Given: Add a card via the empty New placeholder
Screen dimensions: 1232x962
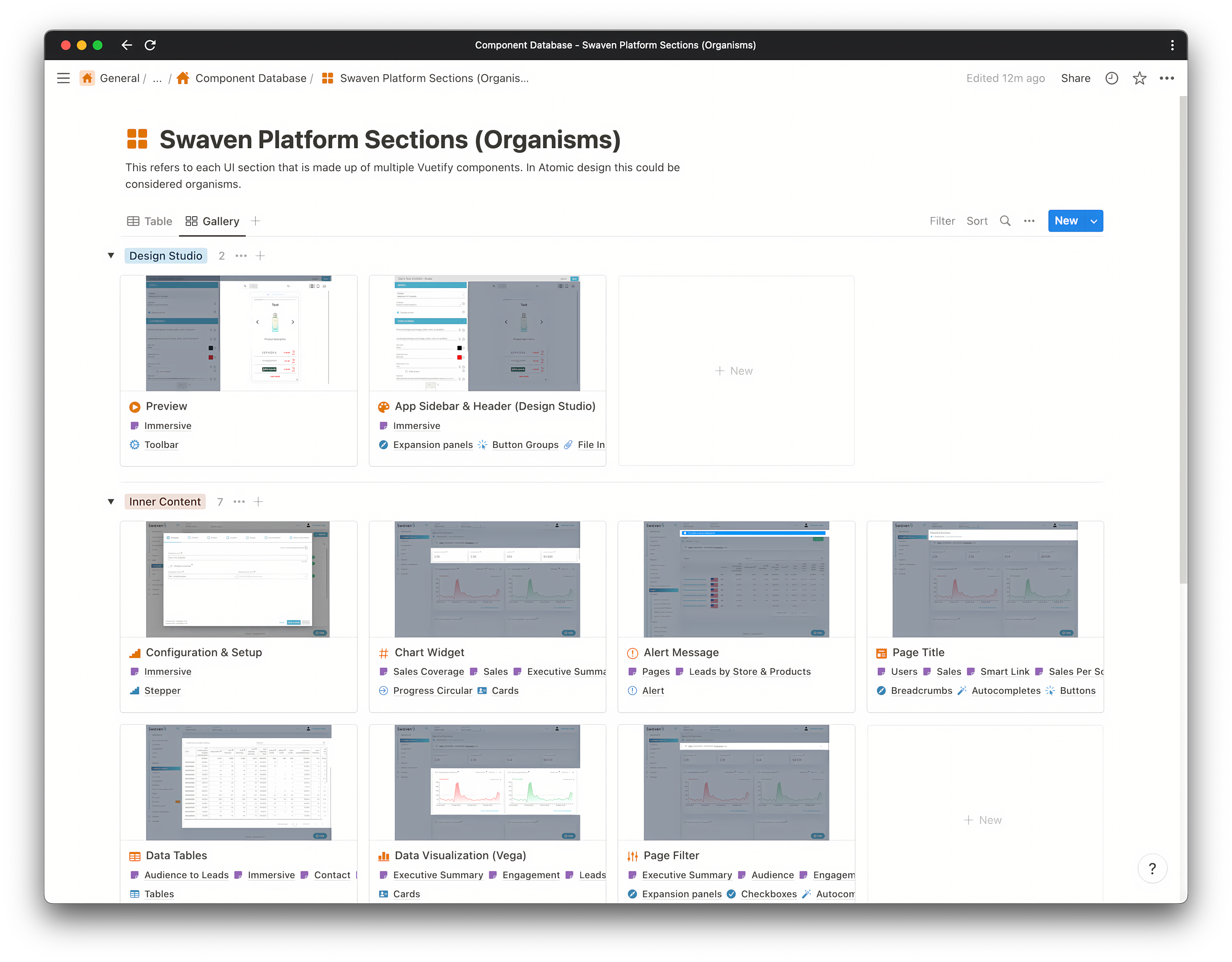Looking at the screenshot, I should pyautogui.click(x=735, y=370).
